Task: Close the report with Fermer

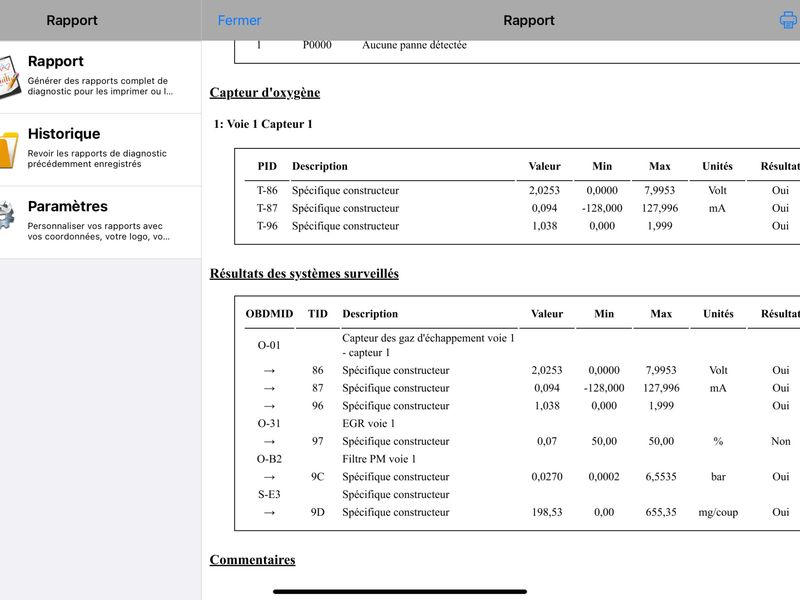Action: (x=239, y=20)
